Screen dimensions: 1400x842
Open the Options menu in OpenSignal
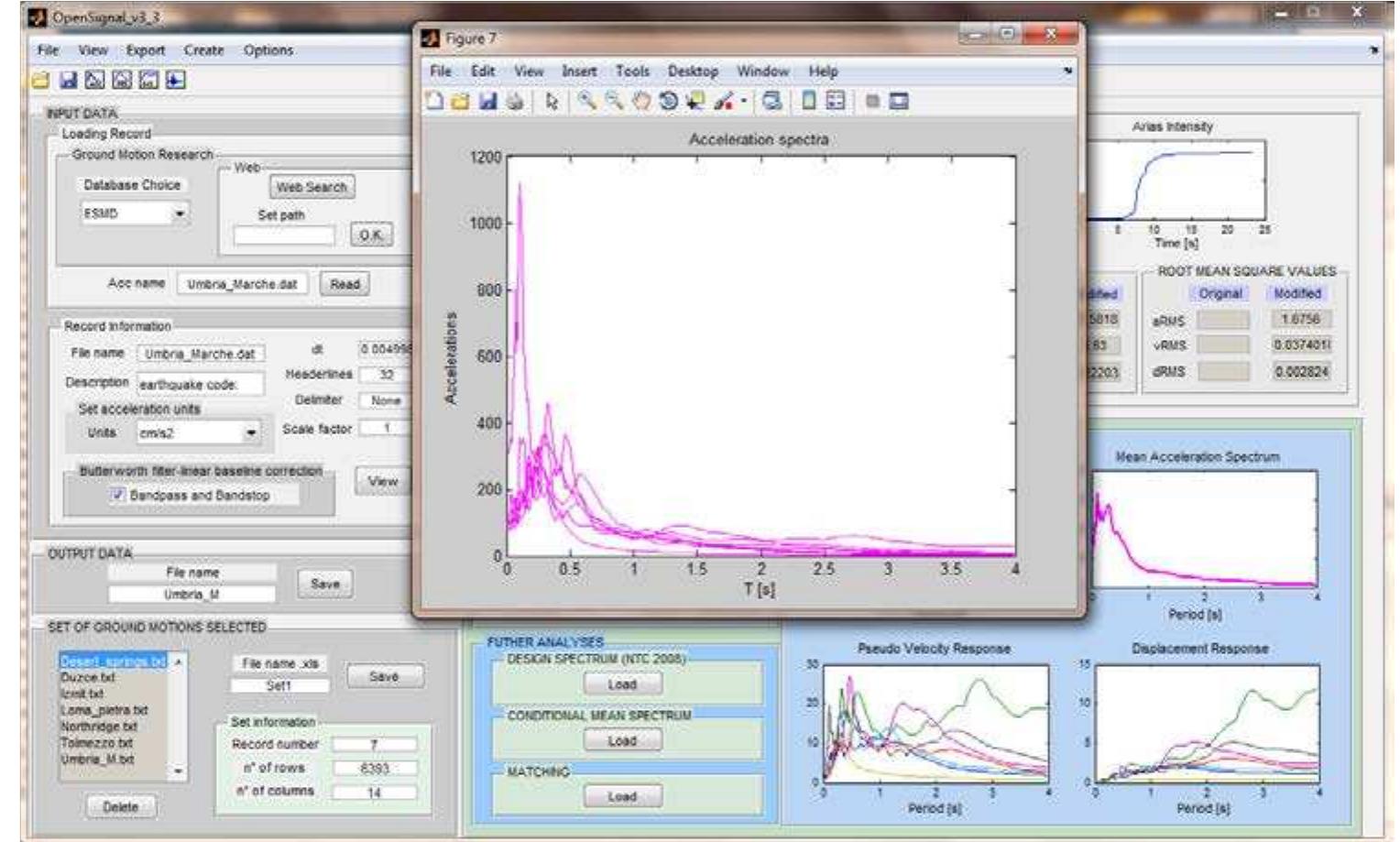pos(268,50)
